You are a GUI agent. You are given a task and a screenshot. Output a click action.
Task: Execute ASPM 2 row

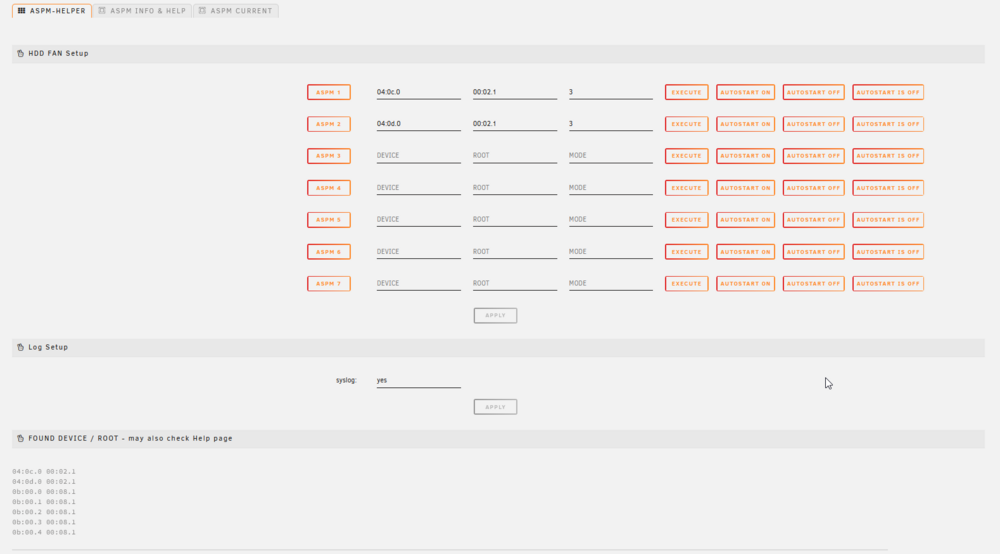[686, 124]
